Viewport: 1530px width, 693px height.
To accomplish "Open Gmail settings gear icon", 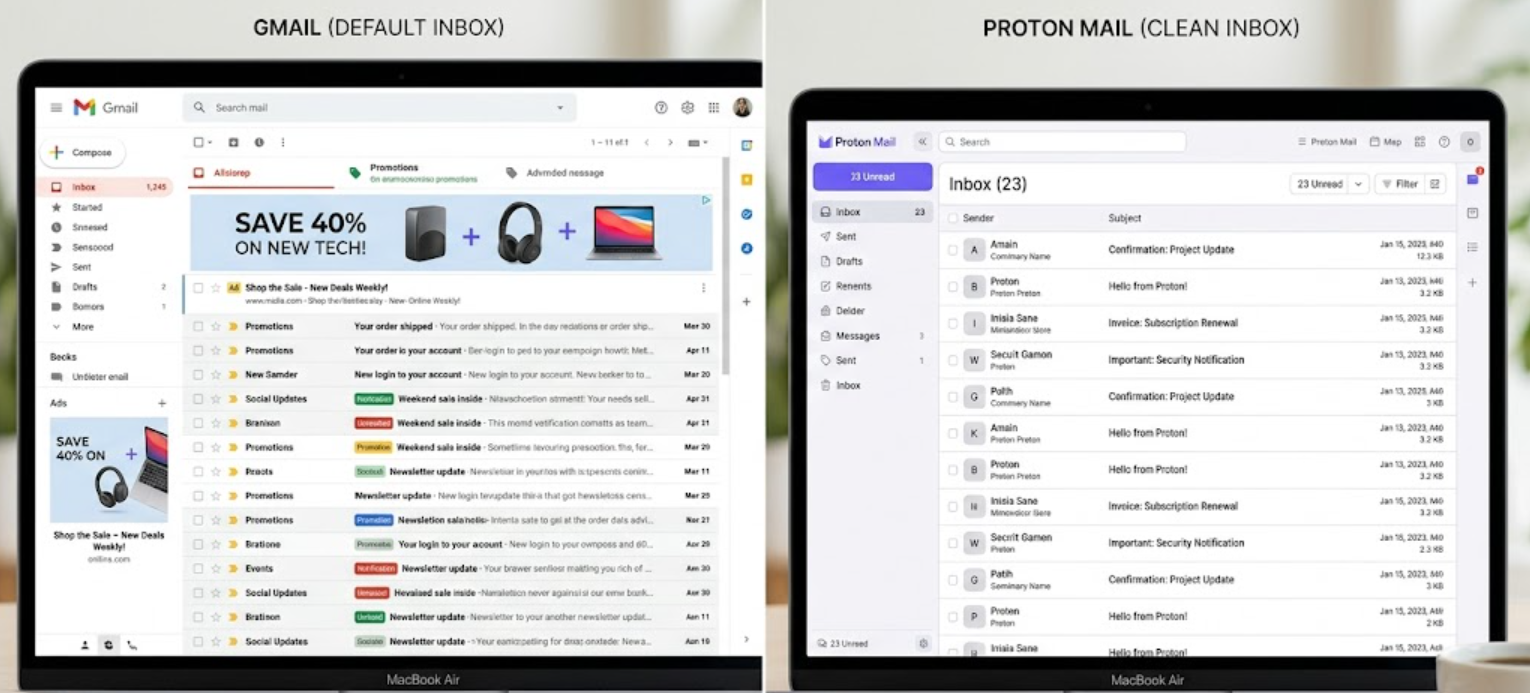I will 688,108.
